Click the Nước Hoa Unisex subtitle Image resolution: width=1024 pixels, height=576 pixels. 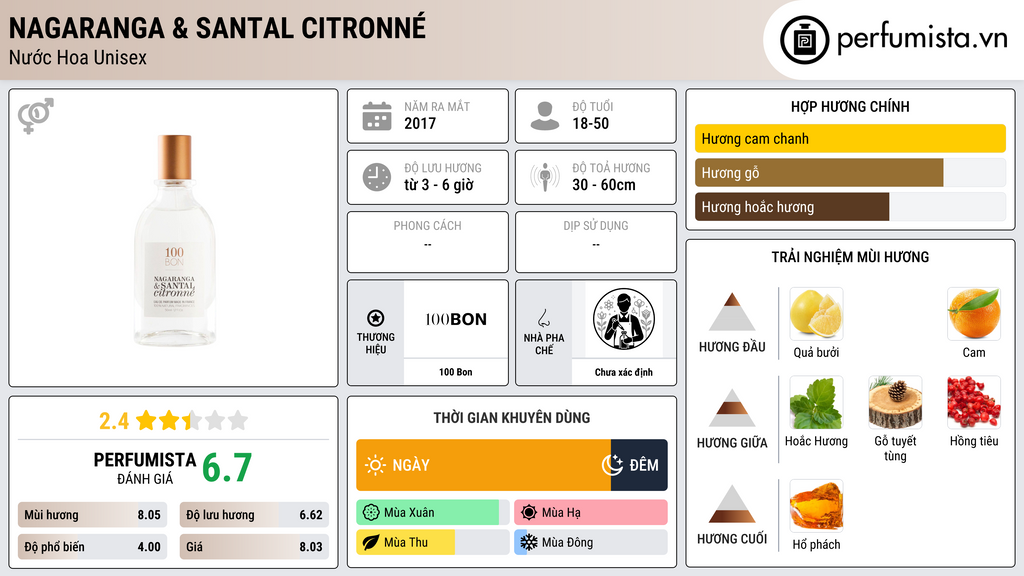pos(78,57)
